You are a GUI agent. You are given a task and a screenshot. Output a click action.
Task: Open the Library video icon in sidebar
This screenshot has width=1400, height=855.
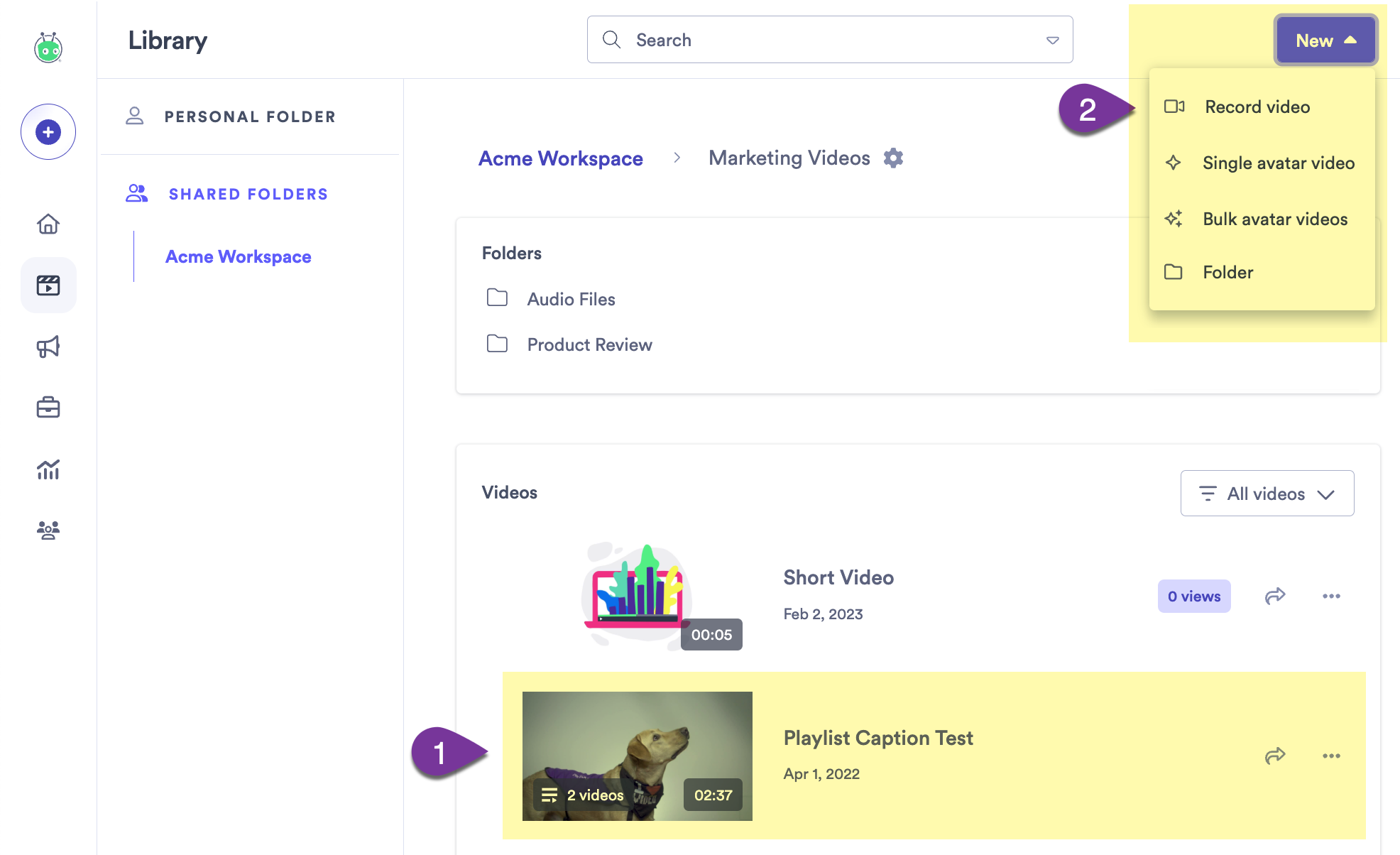(48, 285)
